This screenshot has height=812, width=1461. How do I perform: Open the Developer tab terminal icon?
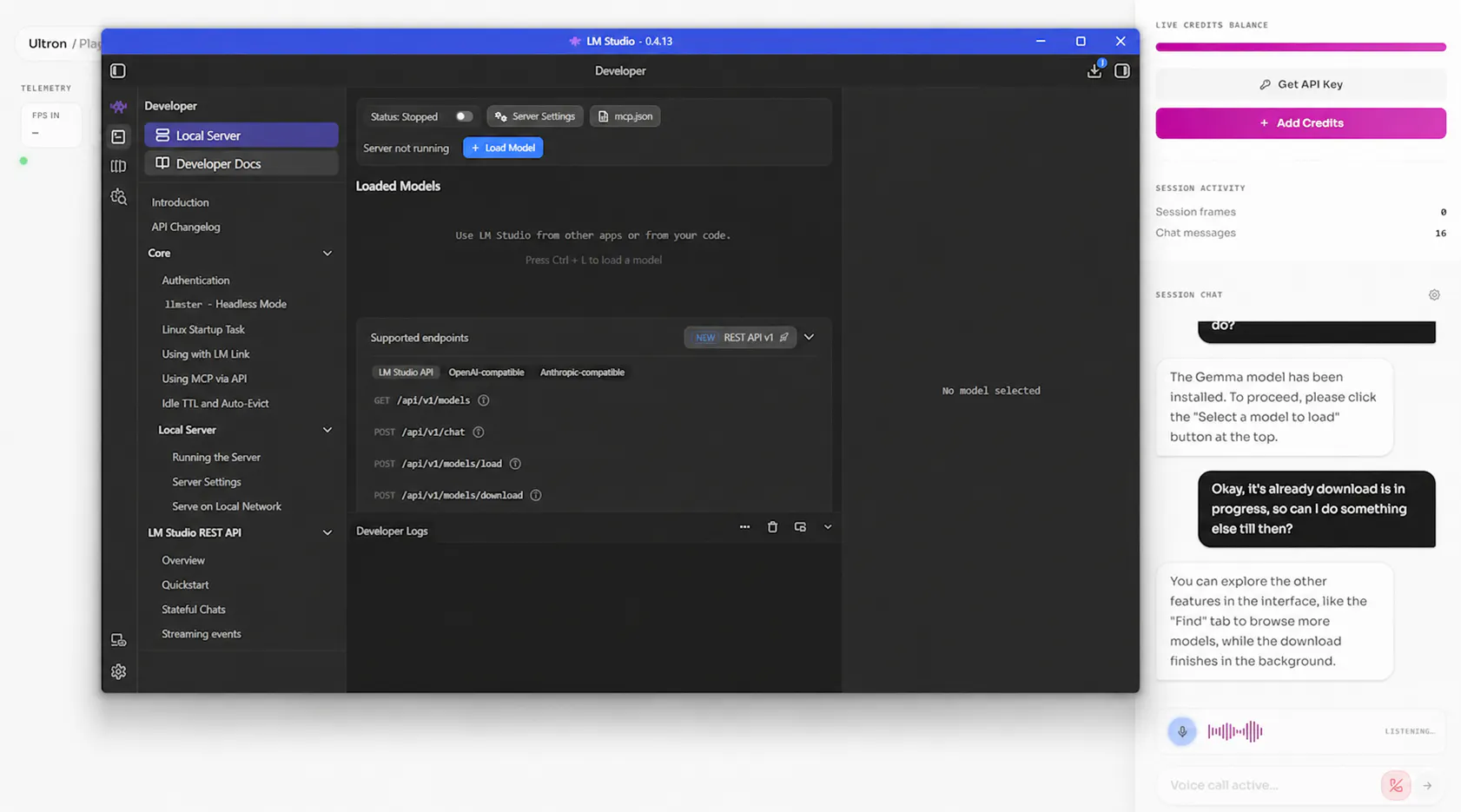click(x=118, y=137)
